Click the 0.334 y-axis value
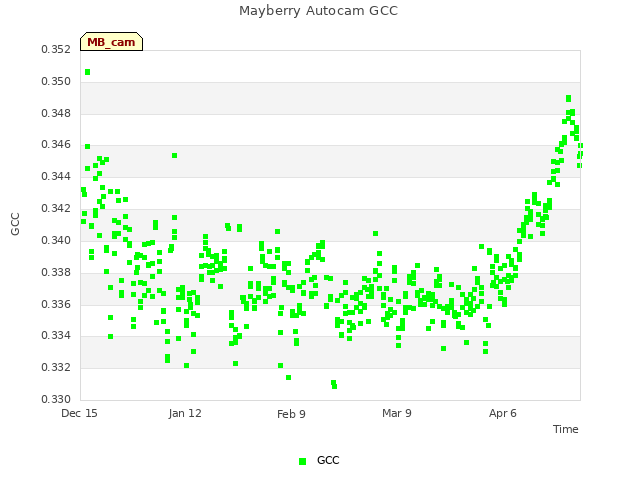 pos(56,336)
